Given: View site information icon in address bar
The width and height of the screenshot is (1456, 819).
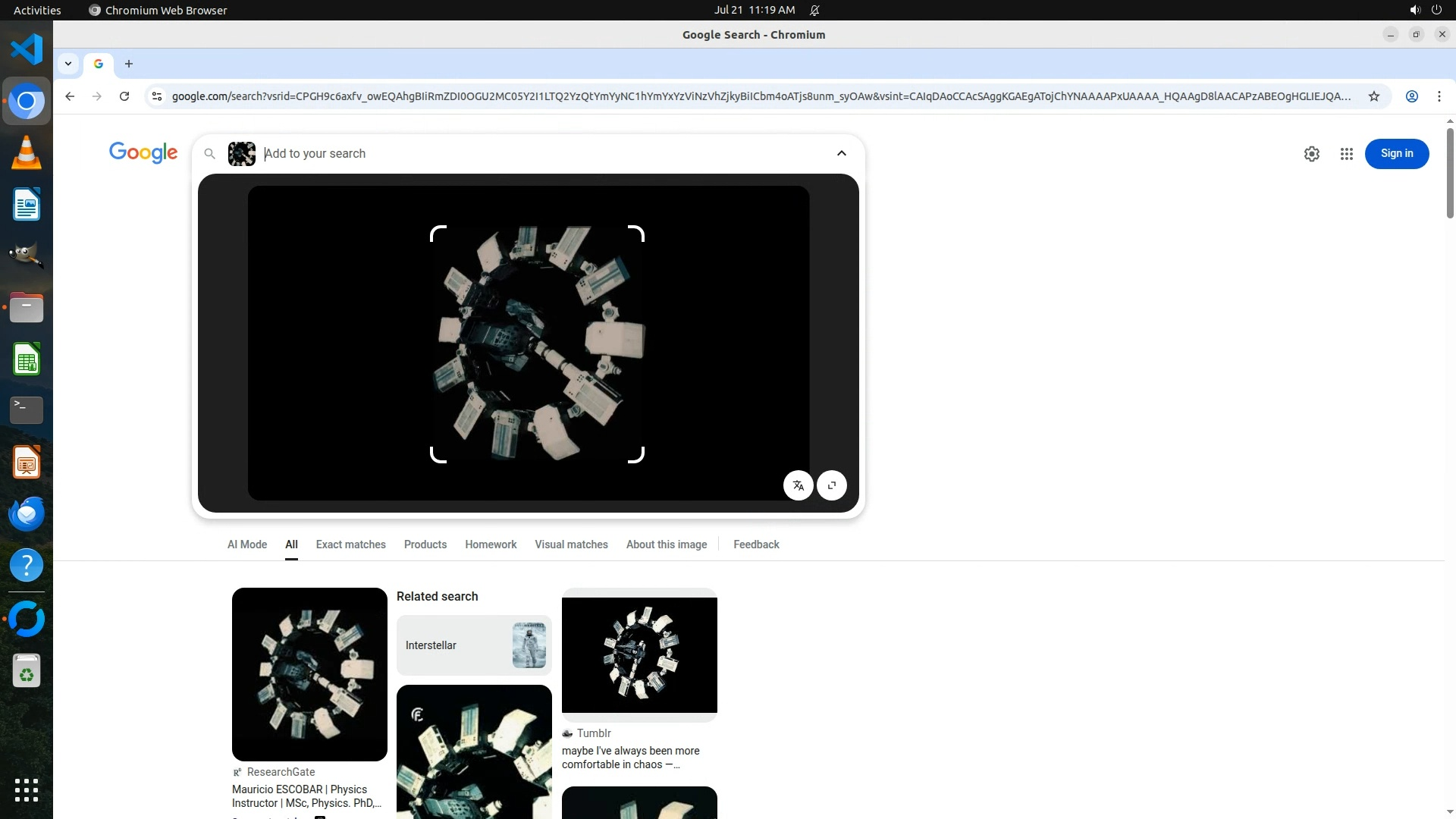Looking at the screenshot, I should pyautogui.click(x=157, y=96).
